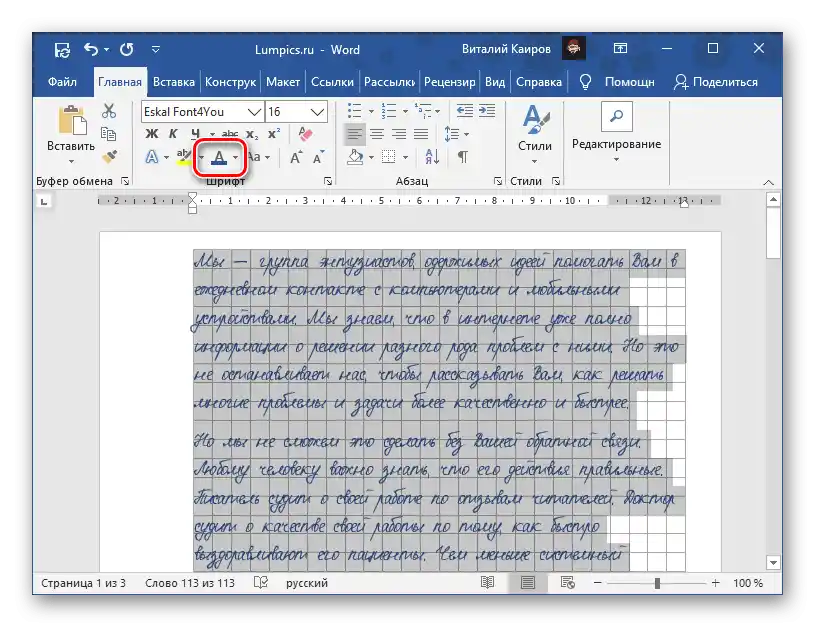The height and width of the screenshot is (627, 815).
Task: Toggle paragraph marks with the ¶ icon
Action: [x=464, y=157]
